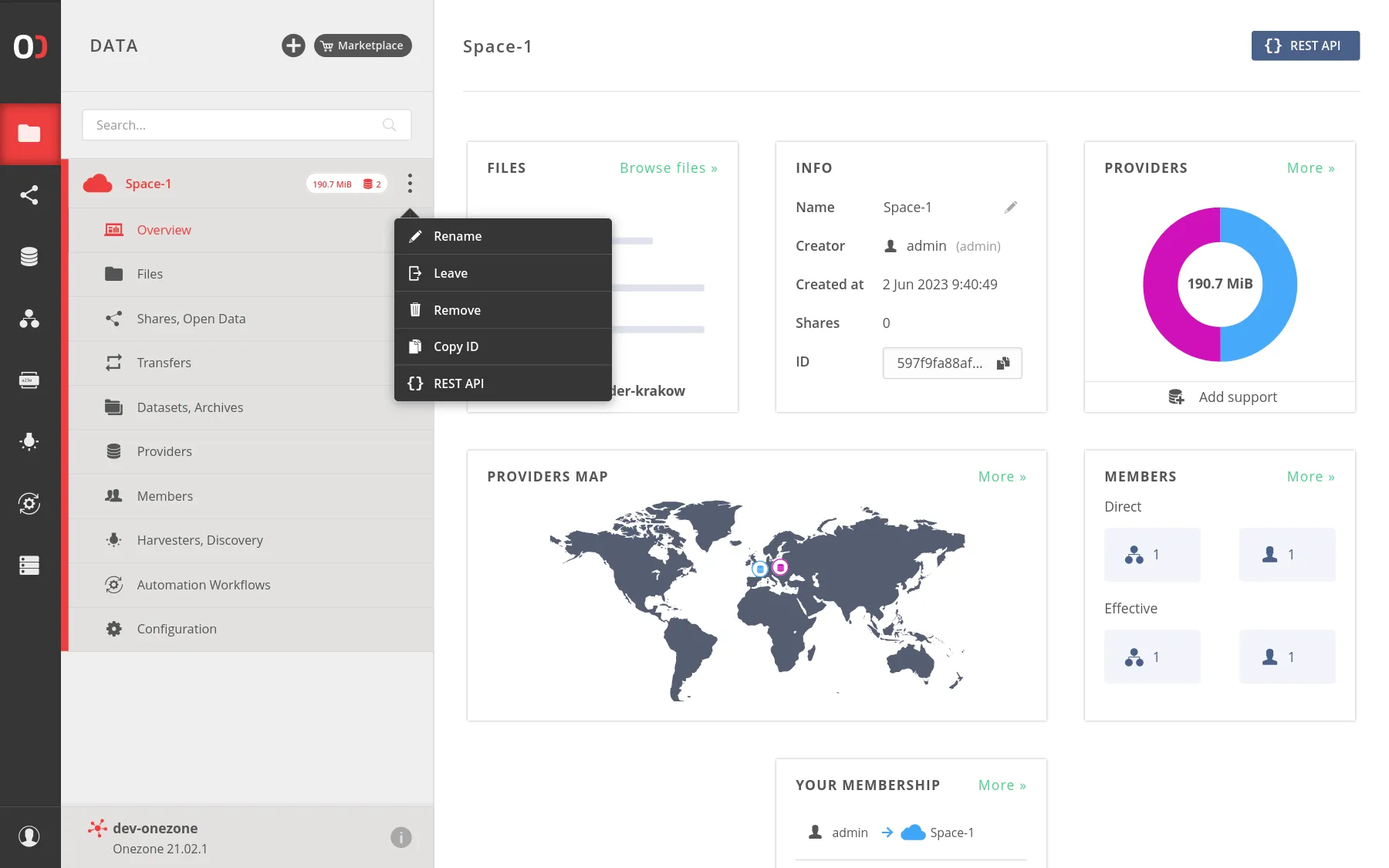This screenshot has width=1389, height=868.
Task: Click the plus icon to add space
Action: (293, 46)
